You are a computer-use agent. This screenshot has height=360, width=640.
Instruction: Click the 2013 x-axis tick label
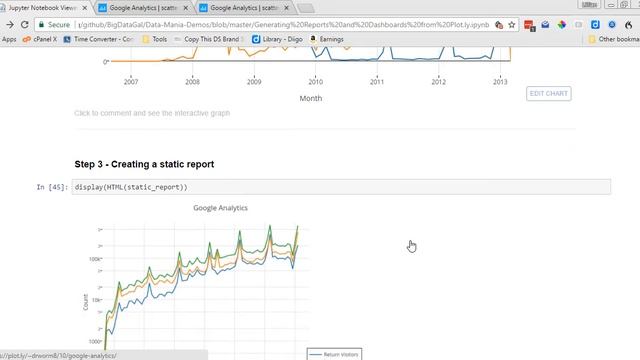(x=500, y=82)
